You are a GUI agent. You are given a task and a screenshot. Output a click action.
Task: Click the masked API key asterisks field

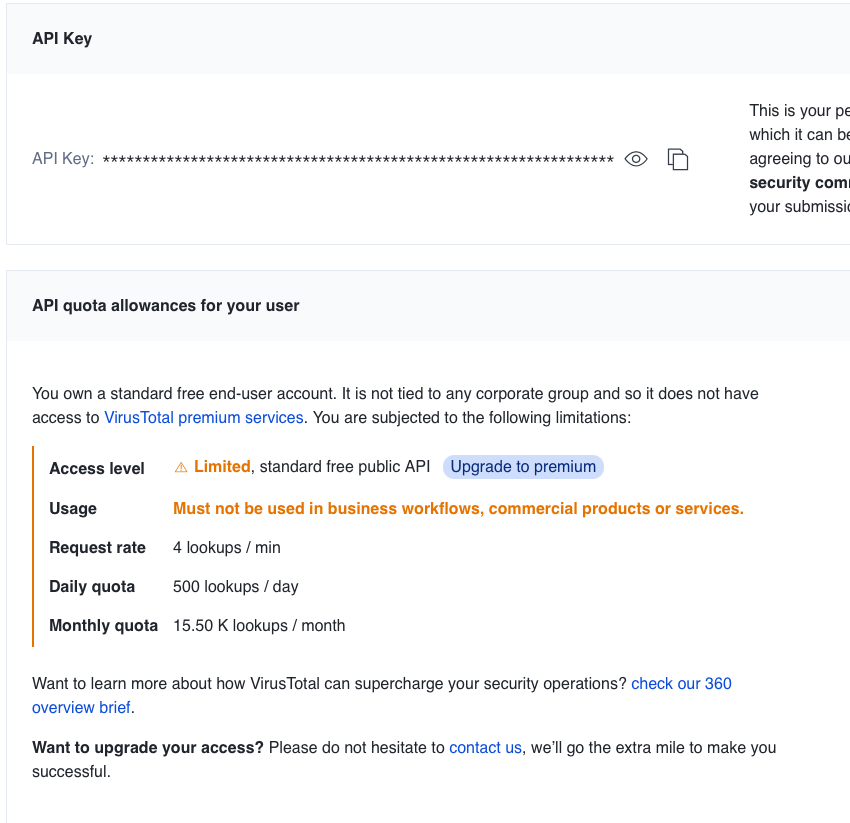point(358,159)
